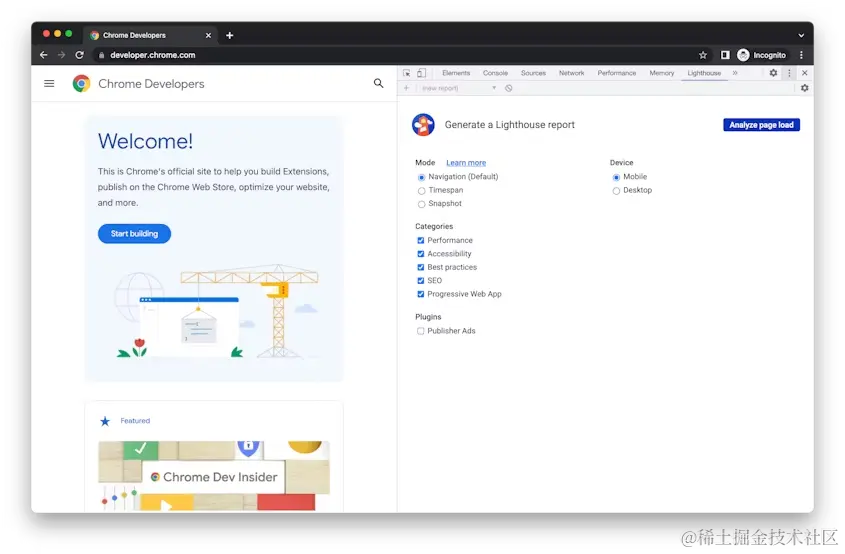
Task: Clear all Lighthouse reports with the clear icon
Action: [509, 88]
